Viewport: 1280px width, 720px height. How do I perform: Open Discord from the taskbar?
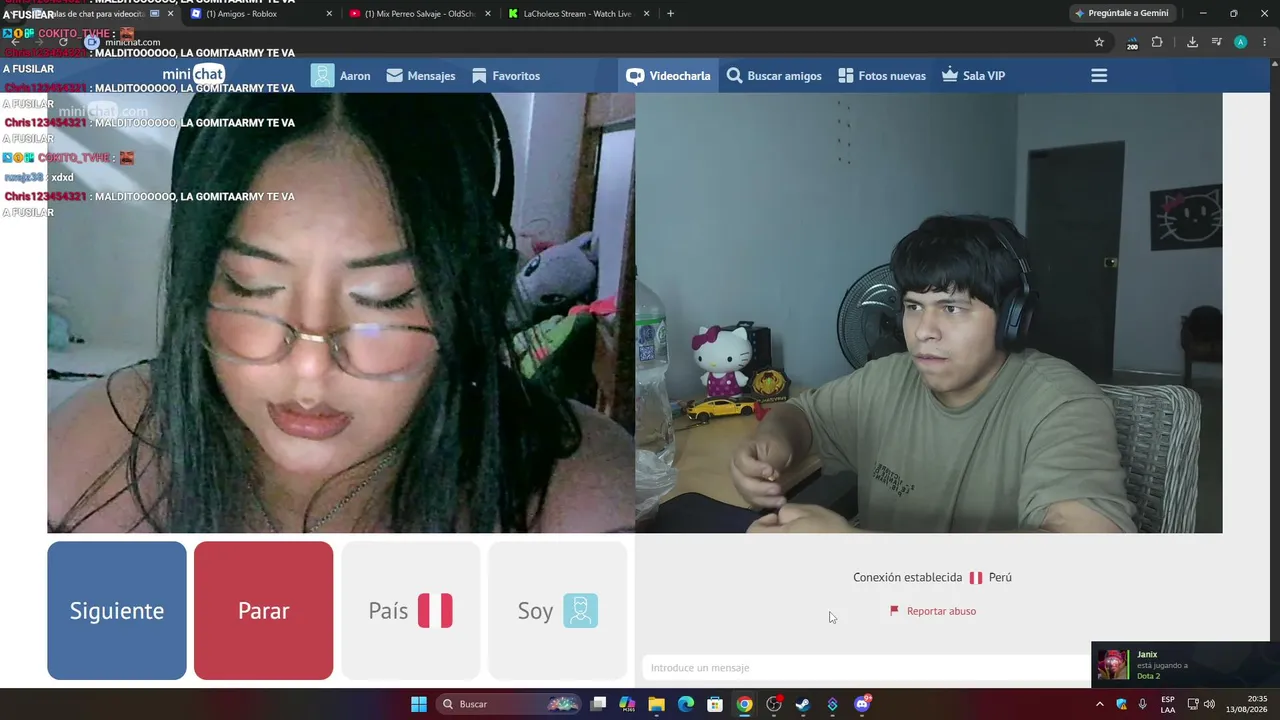tap(862, 704)
